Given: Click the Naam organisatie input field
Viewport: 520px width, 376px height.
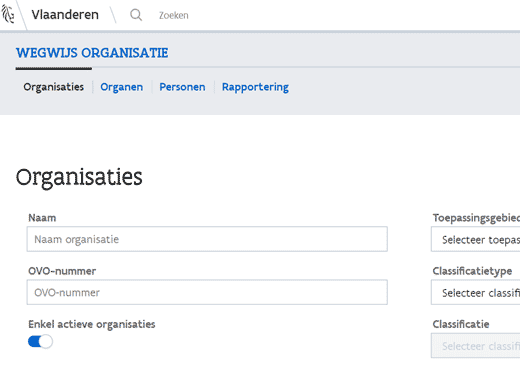Looking at the screenshot, I should pos(207,239).
